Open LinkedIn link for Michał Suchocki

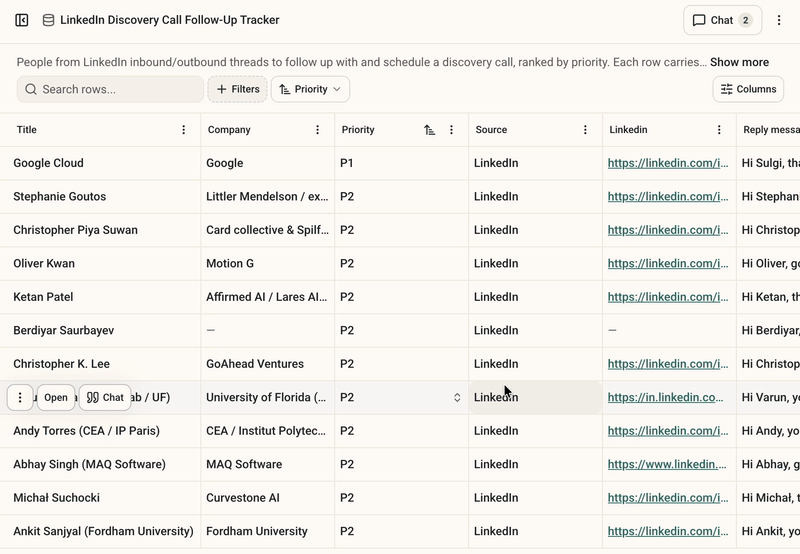[668, 498]
